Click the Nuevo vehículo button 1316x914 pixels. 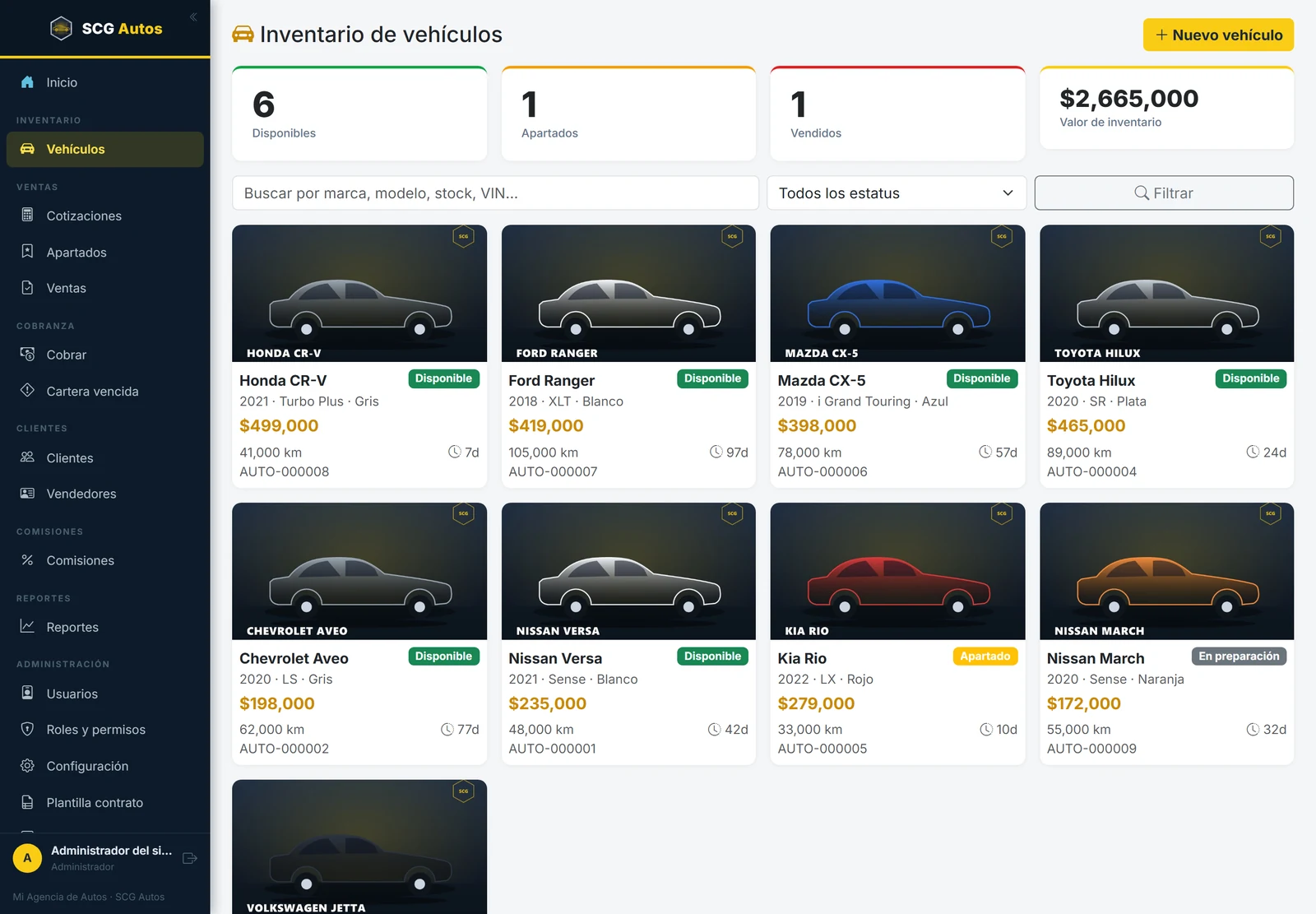pos(1218,35)
